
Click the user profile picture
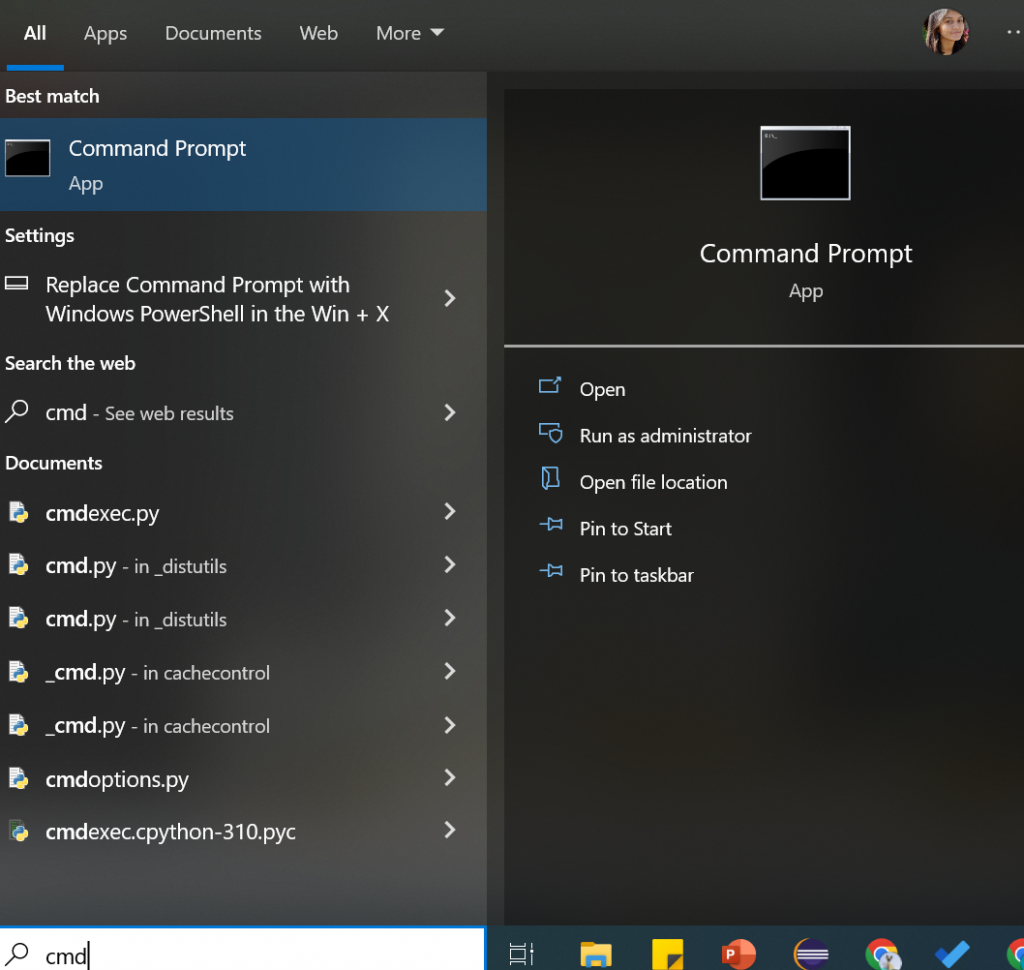(945, 32)
